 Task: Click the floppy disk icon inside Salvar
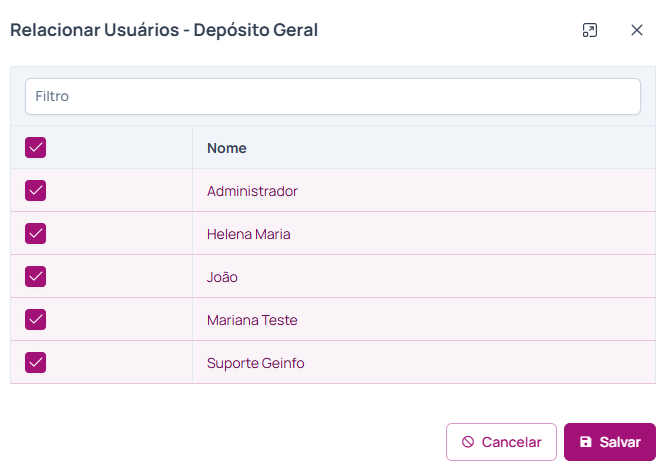586,442
